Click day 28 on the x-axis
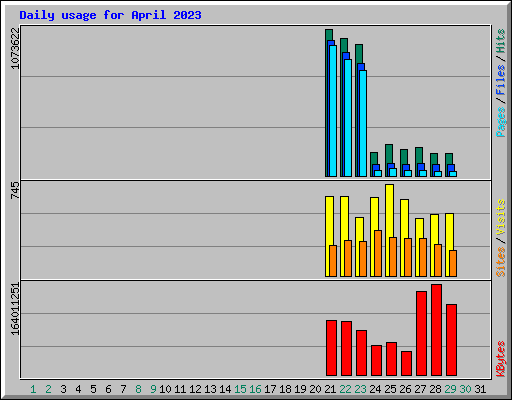 pos(435,389)
